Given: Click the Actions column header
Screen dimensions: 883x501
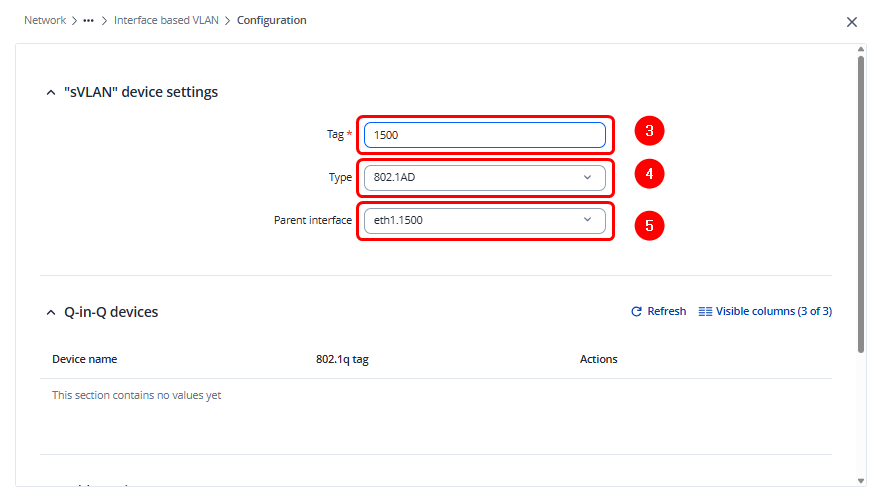Looking at the screenshot, I should click(598, 359).
